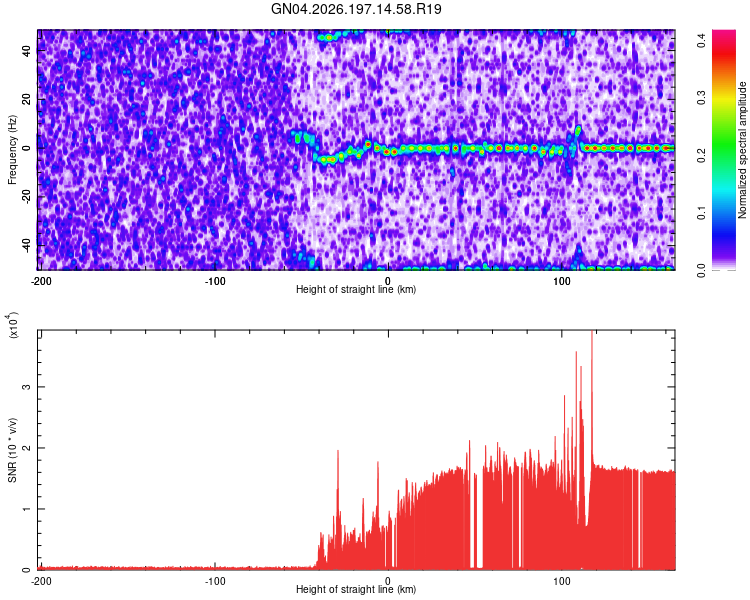Click the 100 tick label under SNR plot
The image size is (750, 600).
562,581
